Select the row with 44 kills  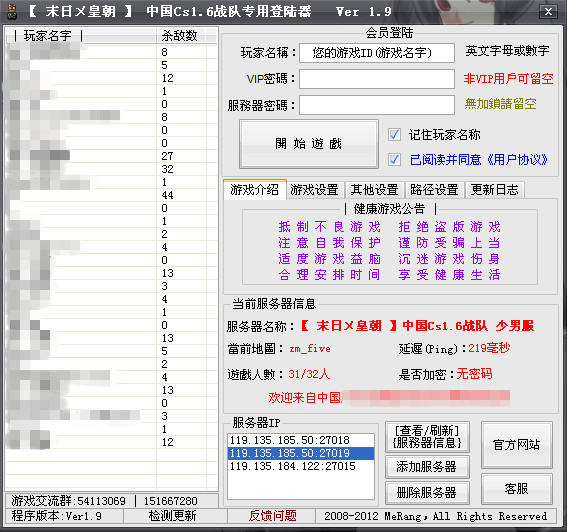pos(111,195)
